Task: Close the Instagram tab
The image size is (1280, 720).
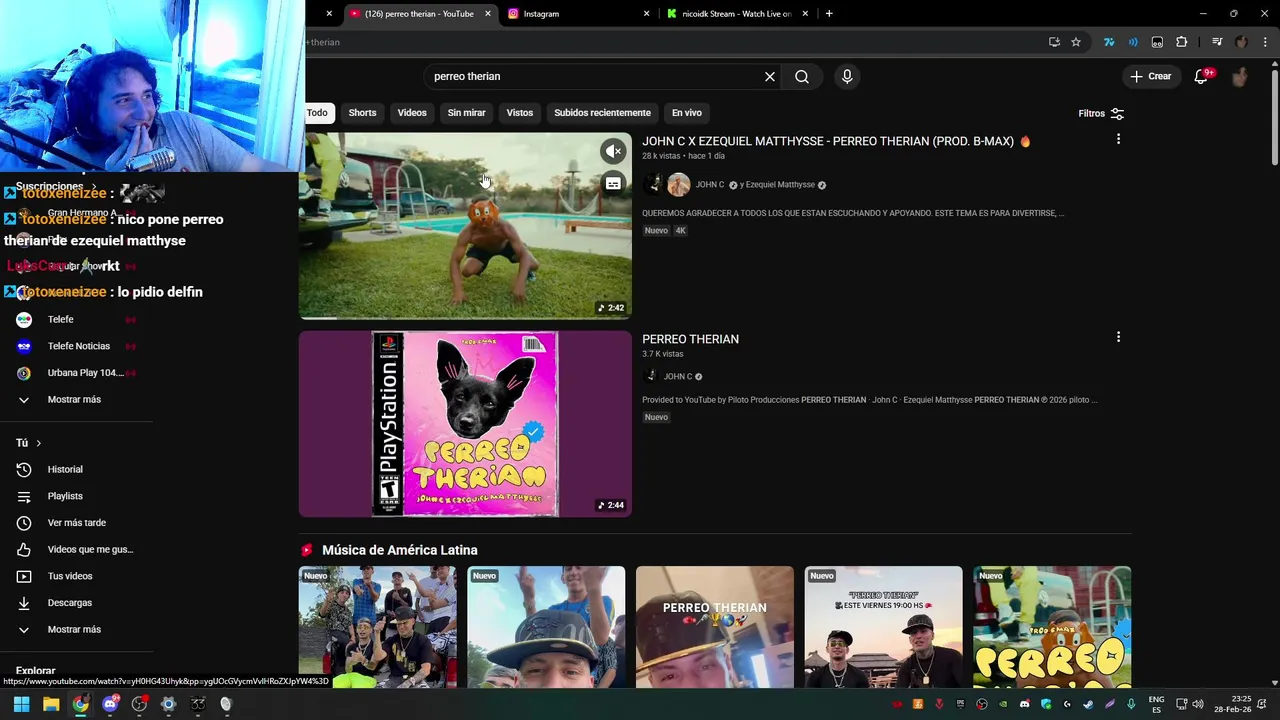Action: 646,14
